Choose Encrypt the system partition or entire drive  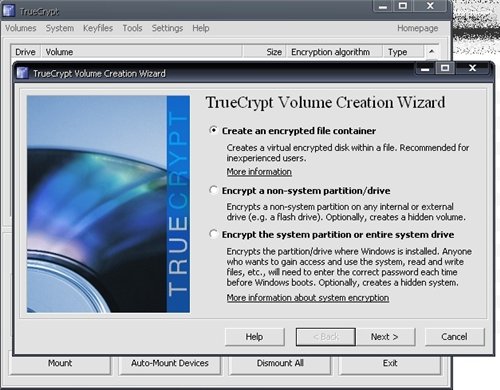(x=213, y=234)
